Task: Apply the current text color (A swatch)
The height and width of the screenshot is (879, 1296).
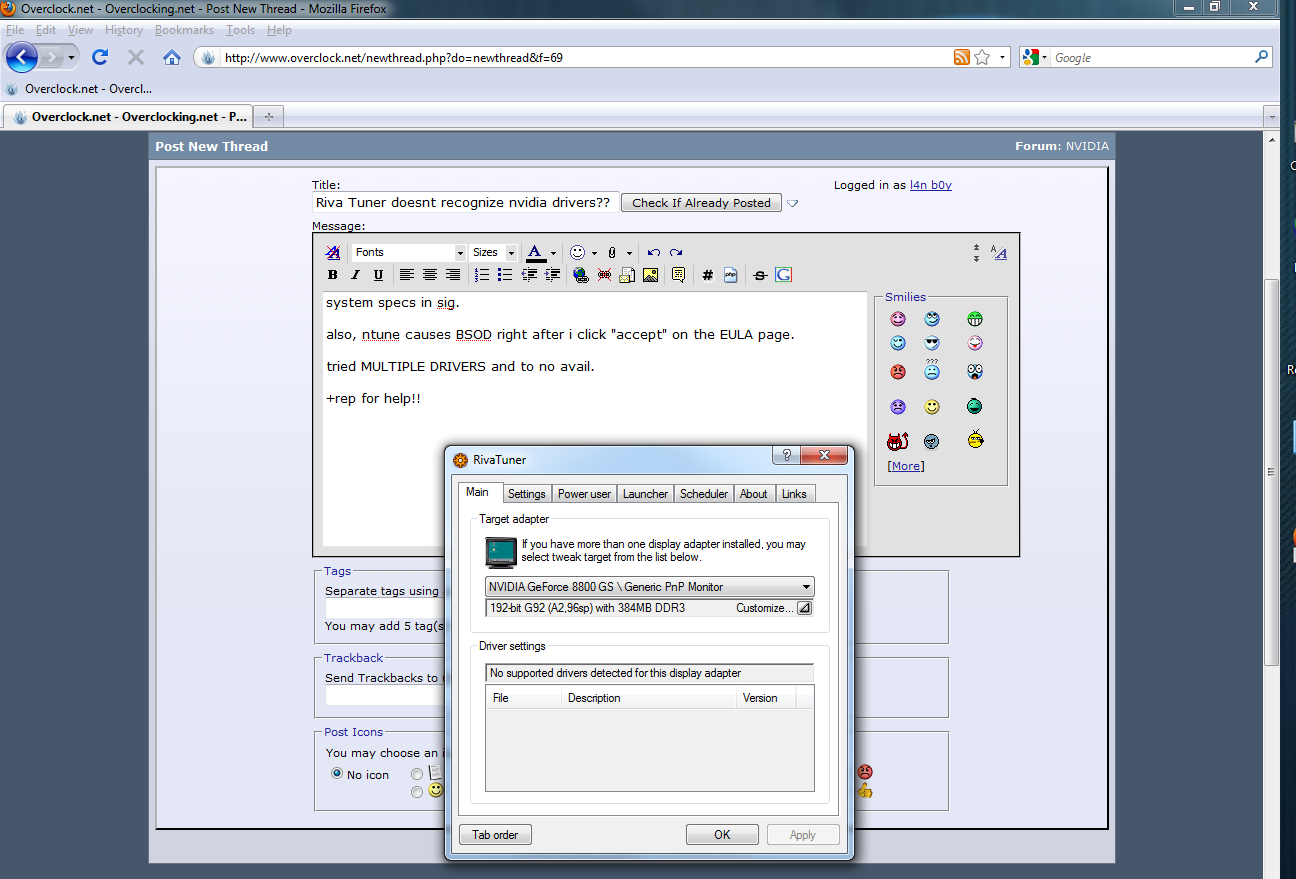Action: (536, 253)
